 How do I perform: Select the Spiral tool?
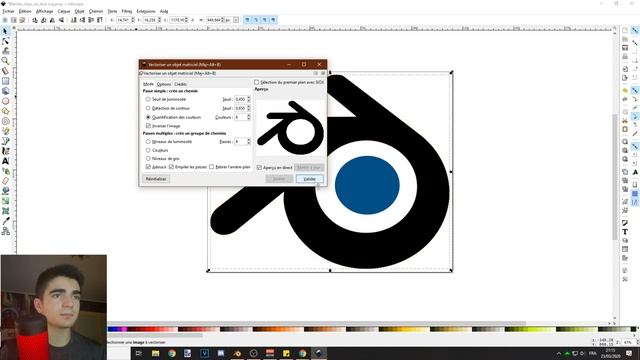click(x=5, y=121)
